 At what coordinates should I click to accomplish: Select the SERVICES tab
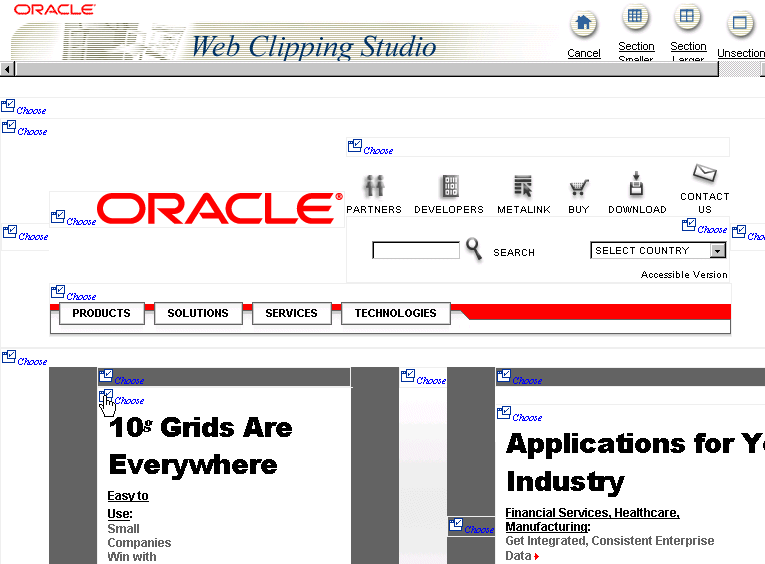pyautogui.click(x=291, y=313)
